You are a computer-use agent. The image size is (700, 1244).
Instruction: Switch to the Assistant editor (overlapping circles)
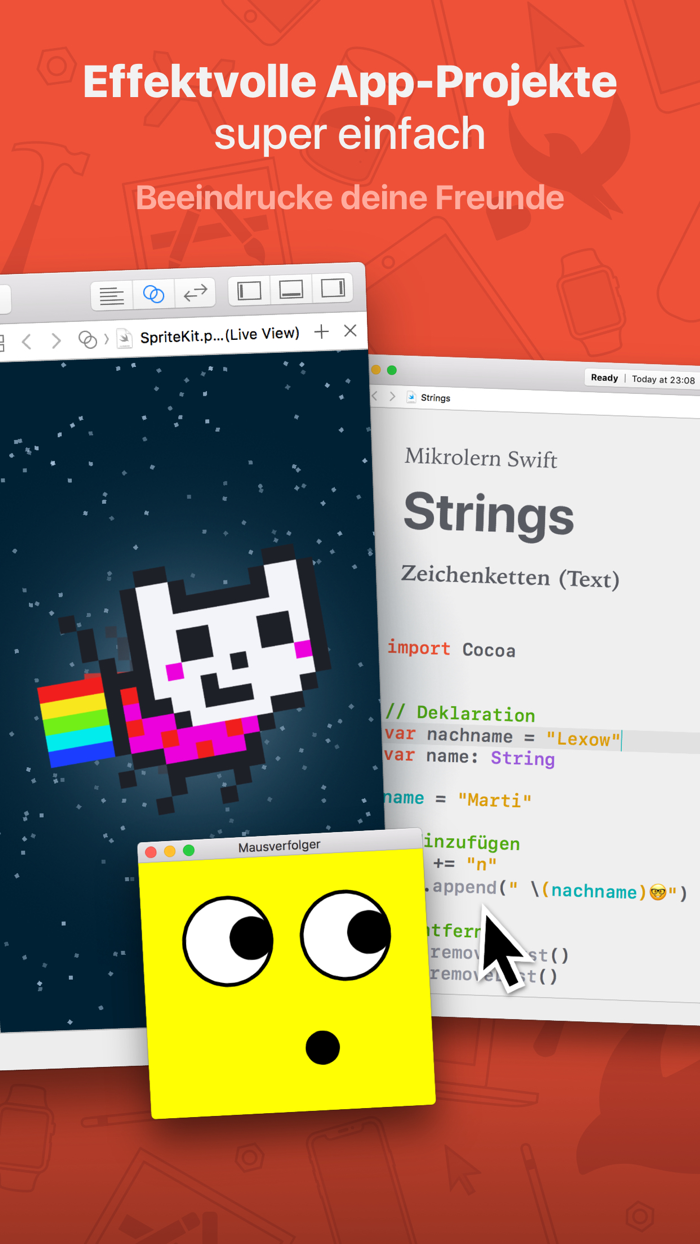[x=153, y=294]
